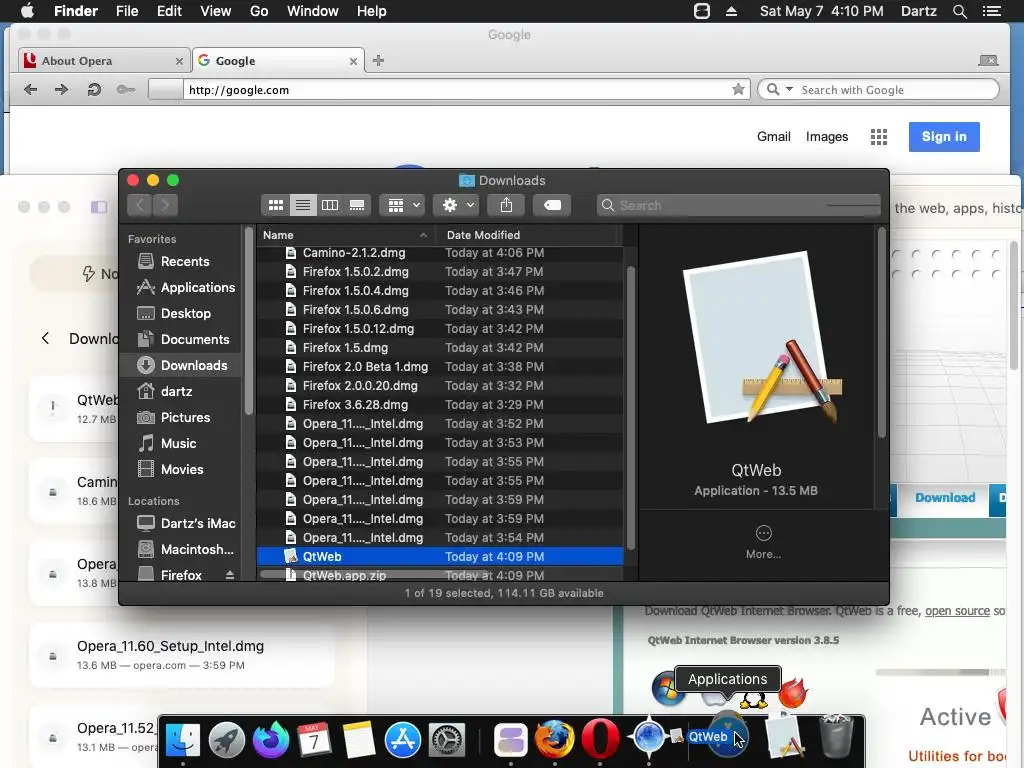The height and width of the screenshot is (768, 1024).
Task: Click More… in the preview pane
Action: (x=763, y=543)
